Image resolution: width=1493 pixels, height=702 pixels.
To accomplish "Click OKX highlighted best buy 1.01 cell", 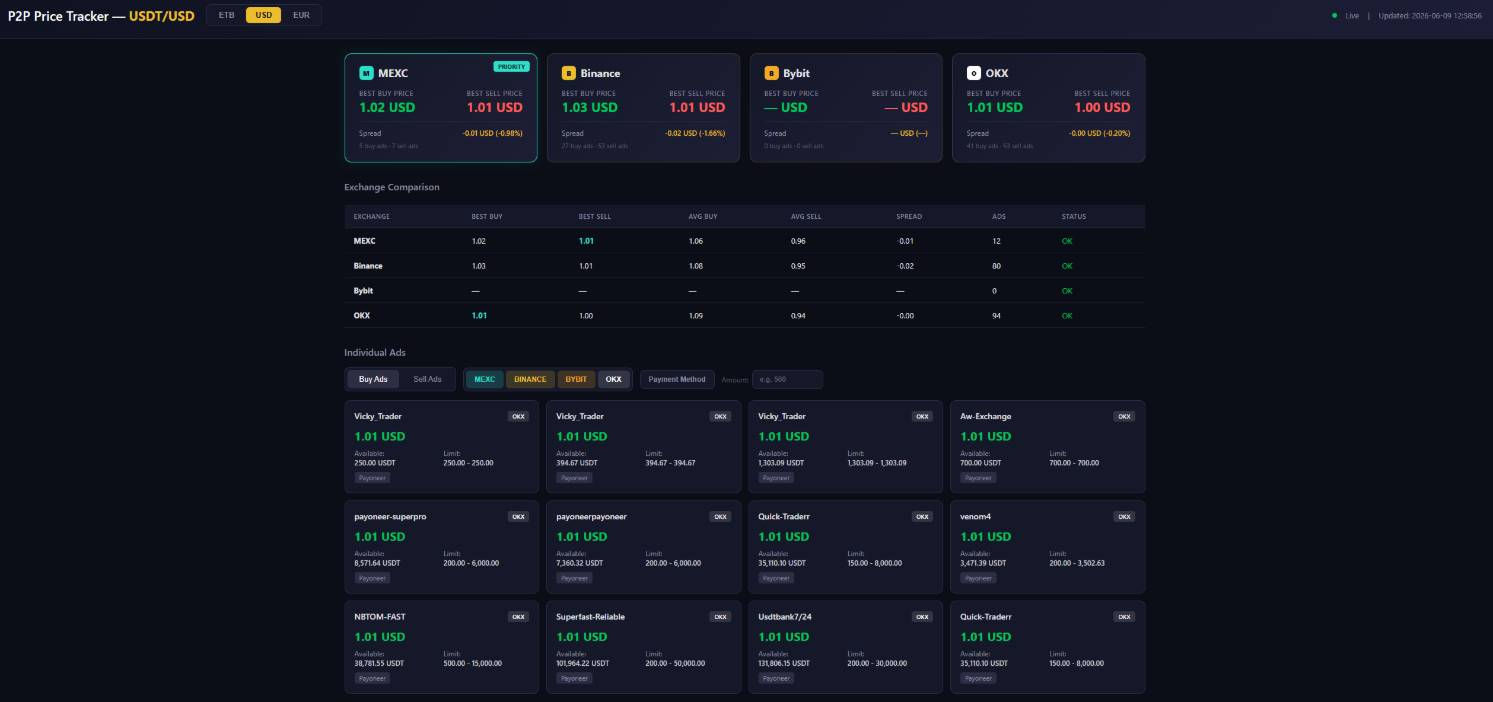I will [479, 315].
